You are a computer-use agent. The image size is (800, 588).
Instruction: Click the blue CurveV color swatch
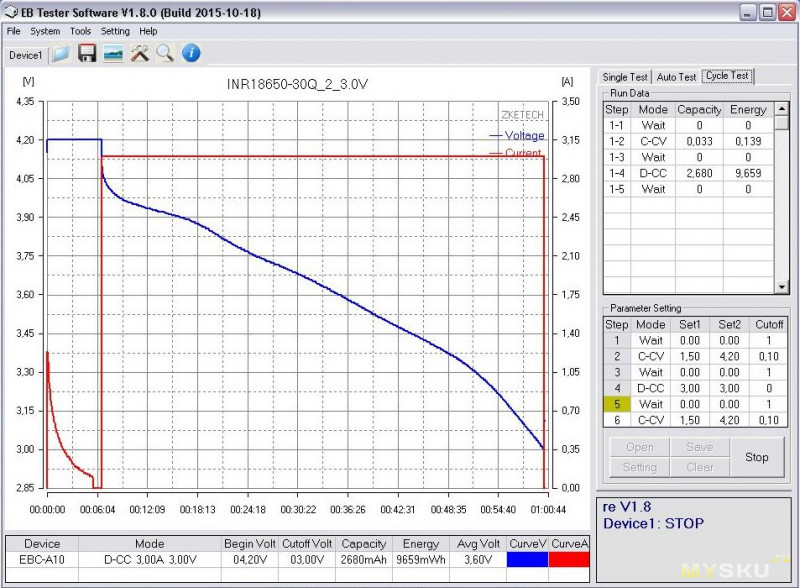527,560
